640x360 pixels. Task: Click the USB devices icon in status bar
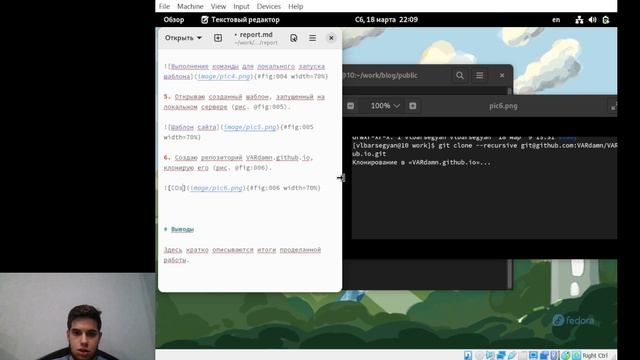click(512, 355)
